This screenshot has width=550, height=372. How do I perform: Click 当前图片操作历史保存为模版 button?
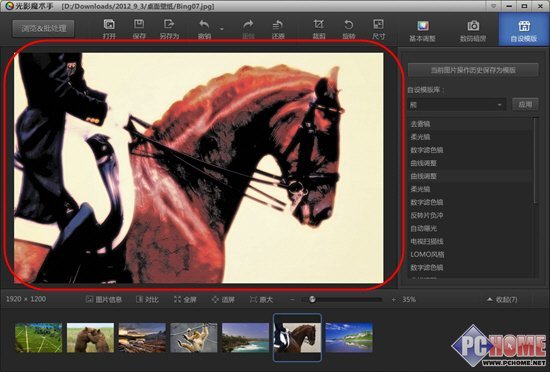473,70
